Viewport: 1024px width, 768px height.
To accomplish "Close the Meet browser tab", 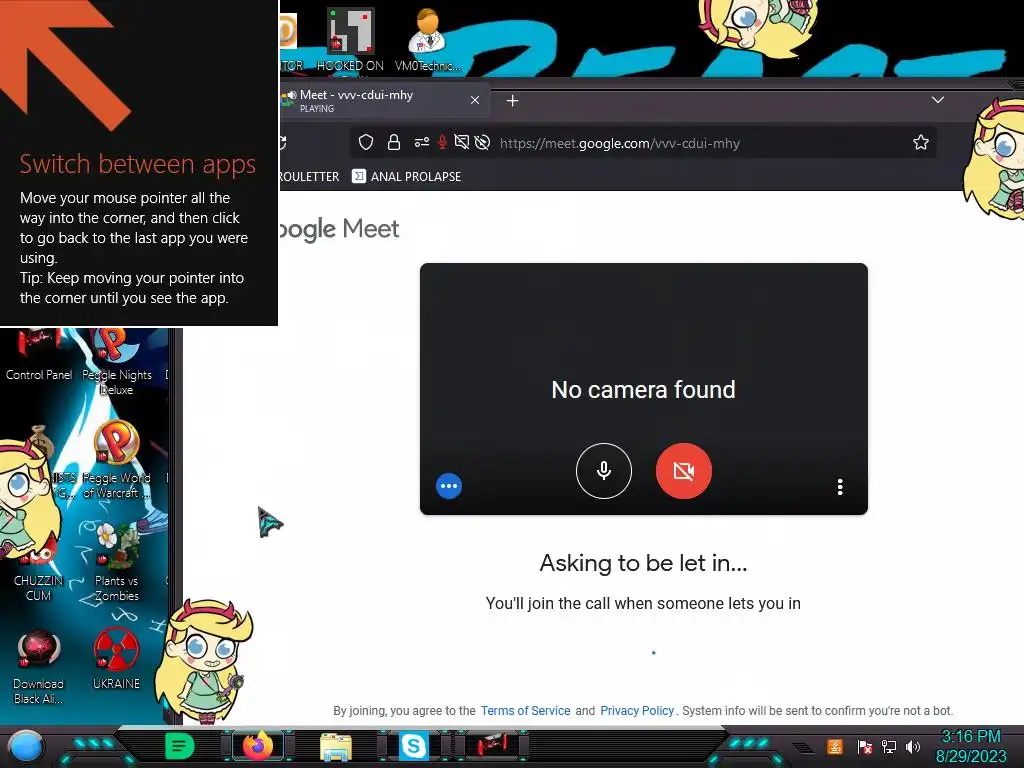I will pos(475,100).
